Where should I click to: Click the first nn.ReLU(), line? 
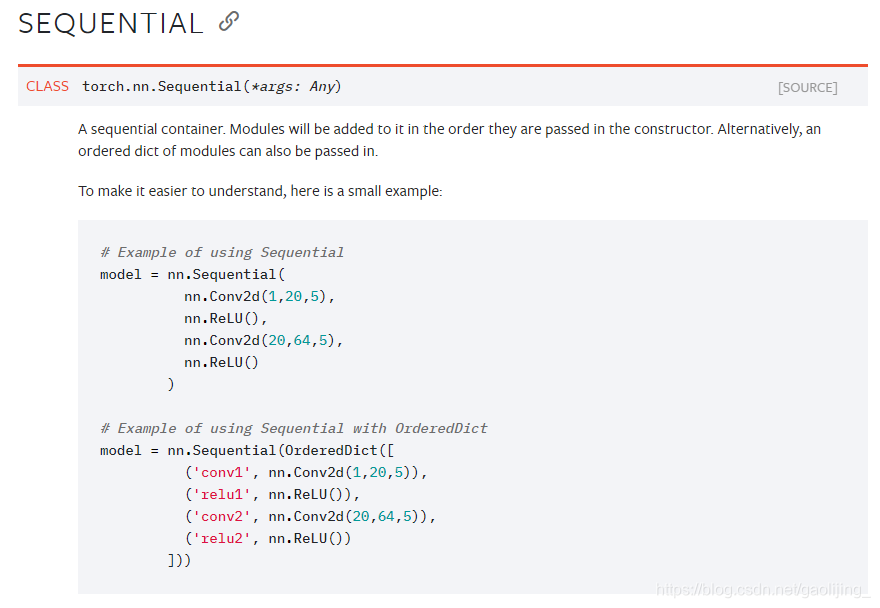(x=226, y=319)
